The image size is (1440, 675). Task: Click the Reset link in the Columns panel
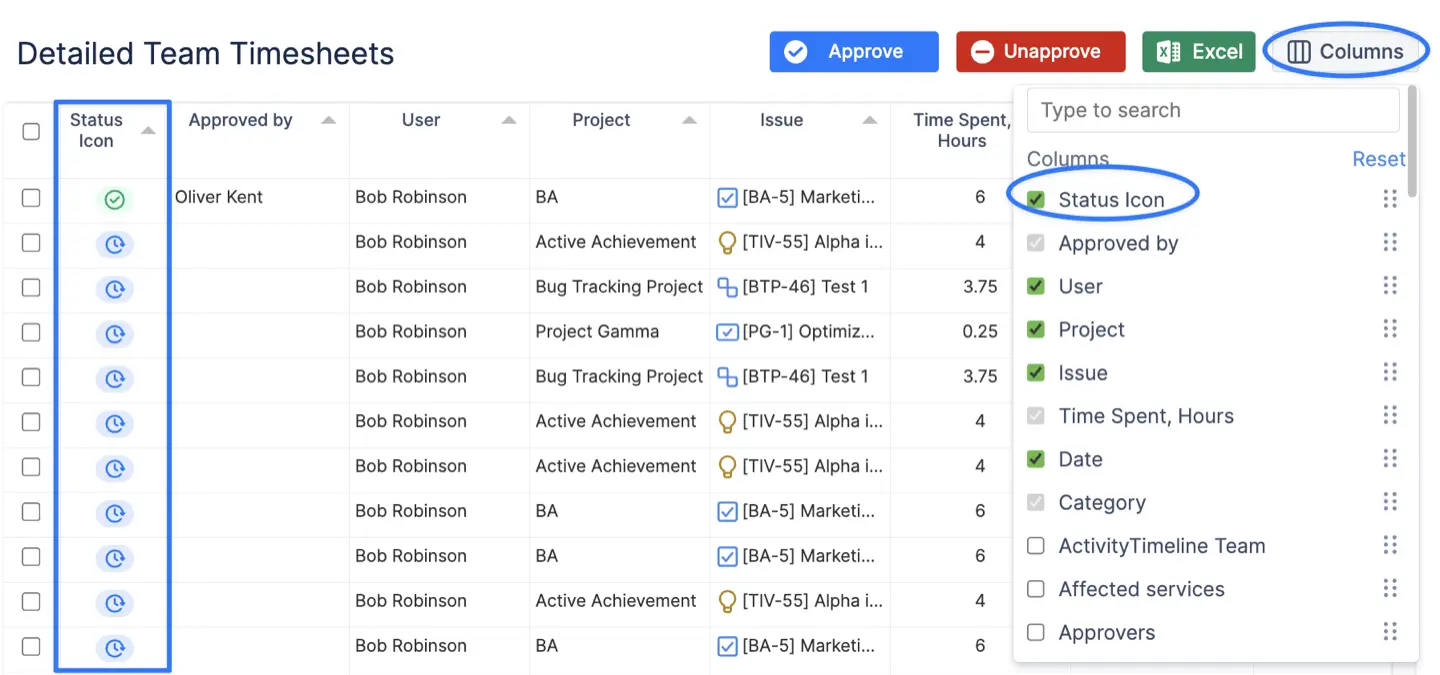[1379, 158]
